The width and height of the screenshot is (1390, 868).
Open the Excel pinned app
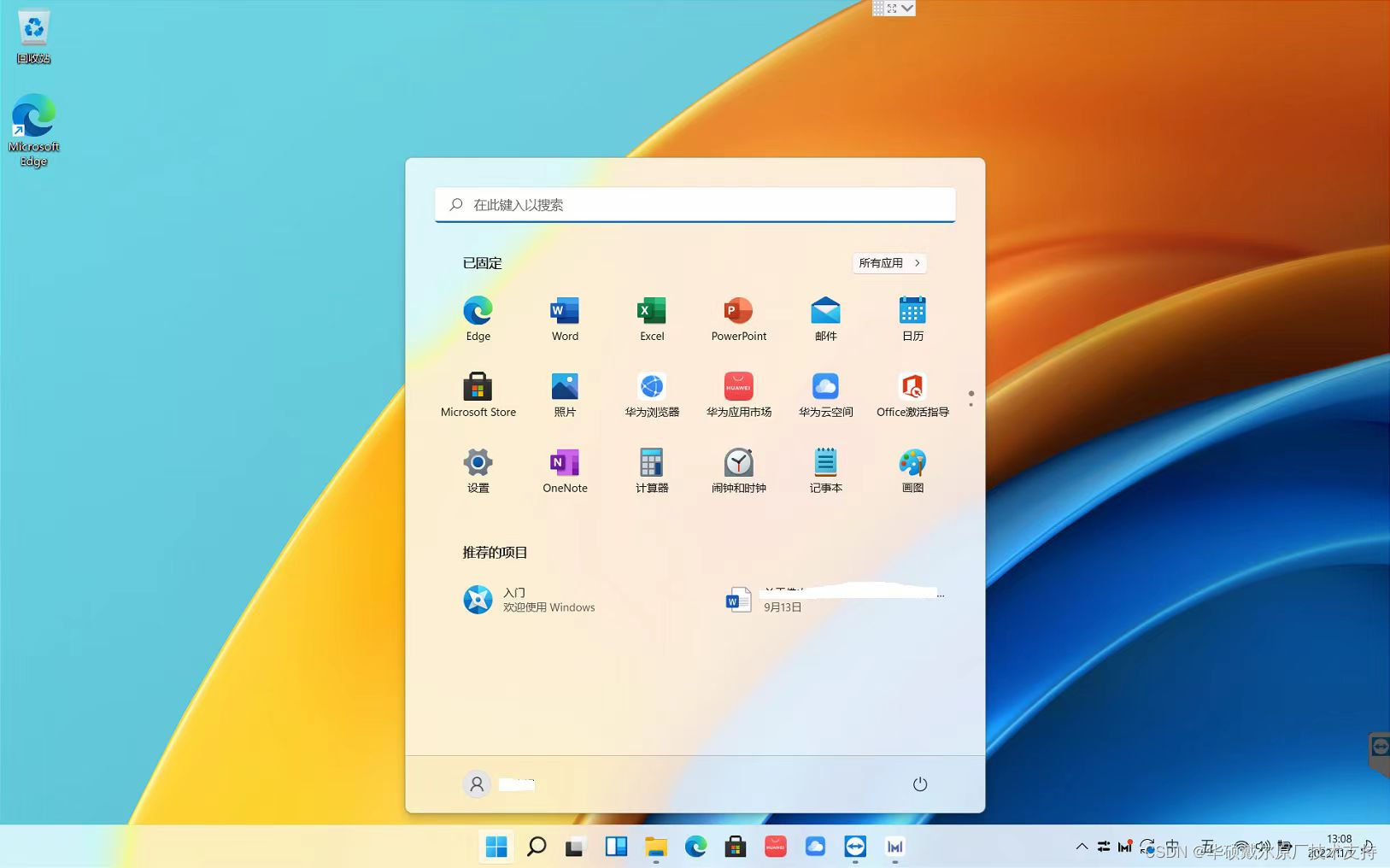[x=652, y=319]
